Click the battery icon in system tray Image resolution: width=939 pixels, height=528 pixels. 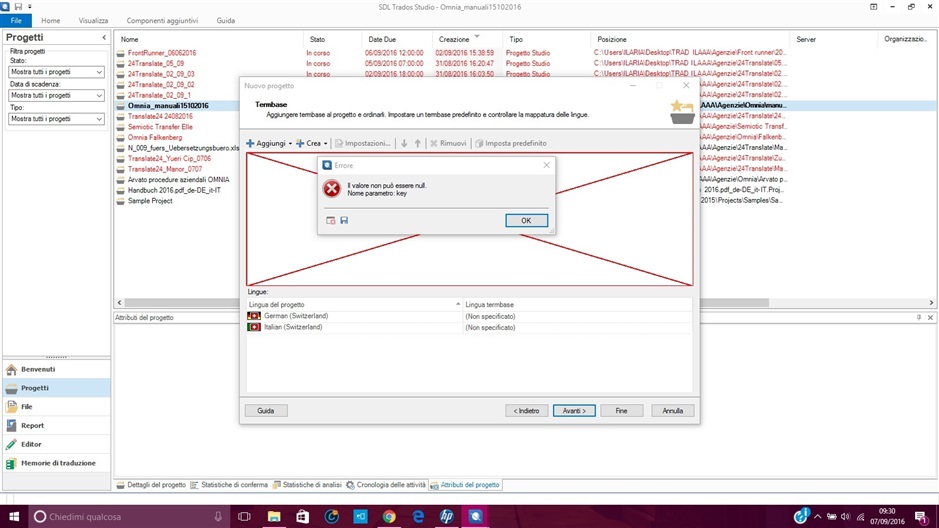pyautogui.click(x=832, y=517)
